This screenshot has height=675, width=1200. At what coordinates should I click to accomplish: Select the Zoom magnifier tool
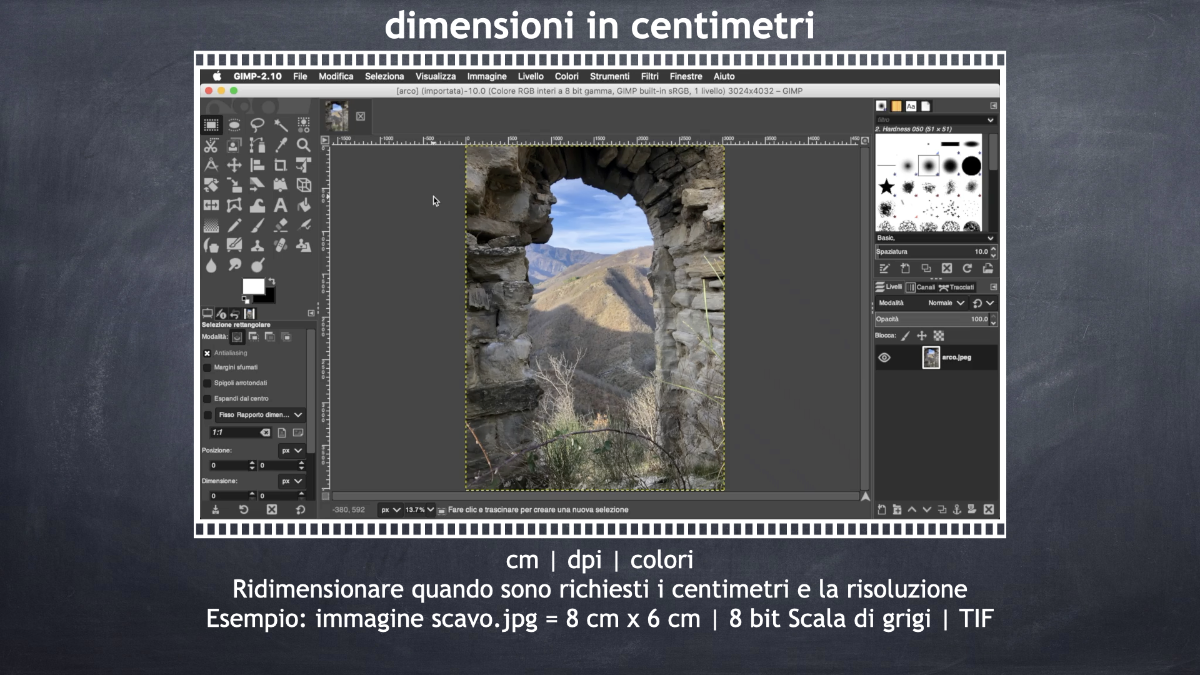pos(303,145)
